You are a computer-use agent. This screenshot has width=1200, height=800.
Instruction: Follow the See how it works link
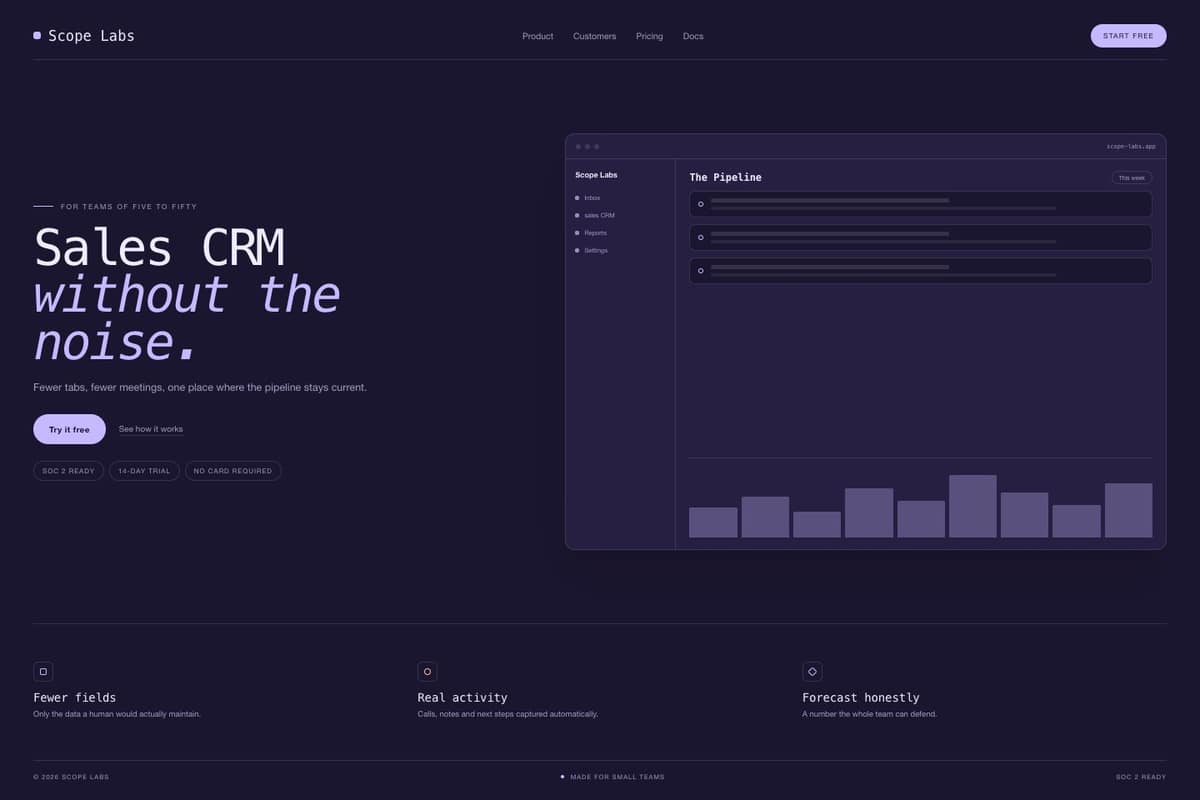click(151, 429)
